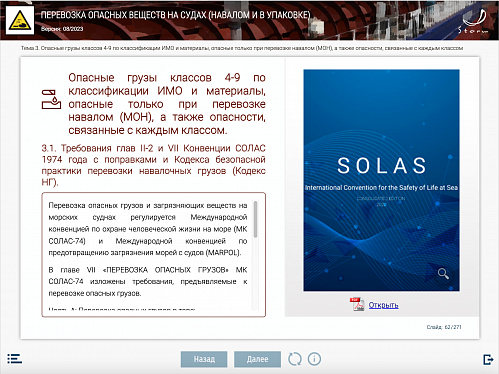Click the exit course icon
This screenshot has height=374, width=499.
tap(488, 359)
